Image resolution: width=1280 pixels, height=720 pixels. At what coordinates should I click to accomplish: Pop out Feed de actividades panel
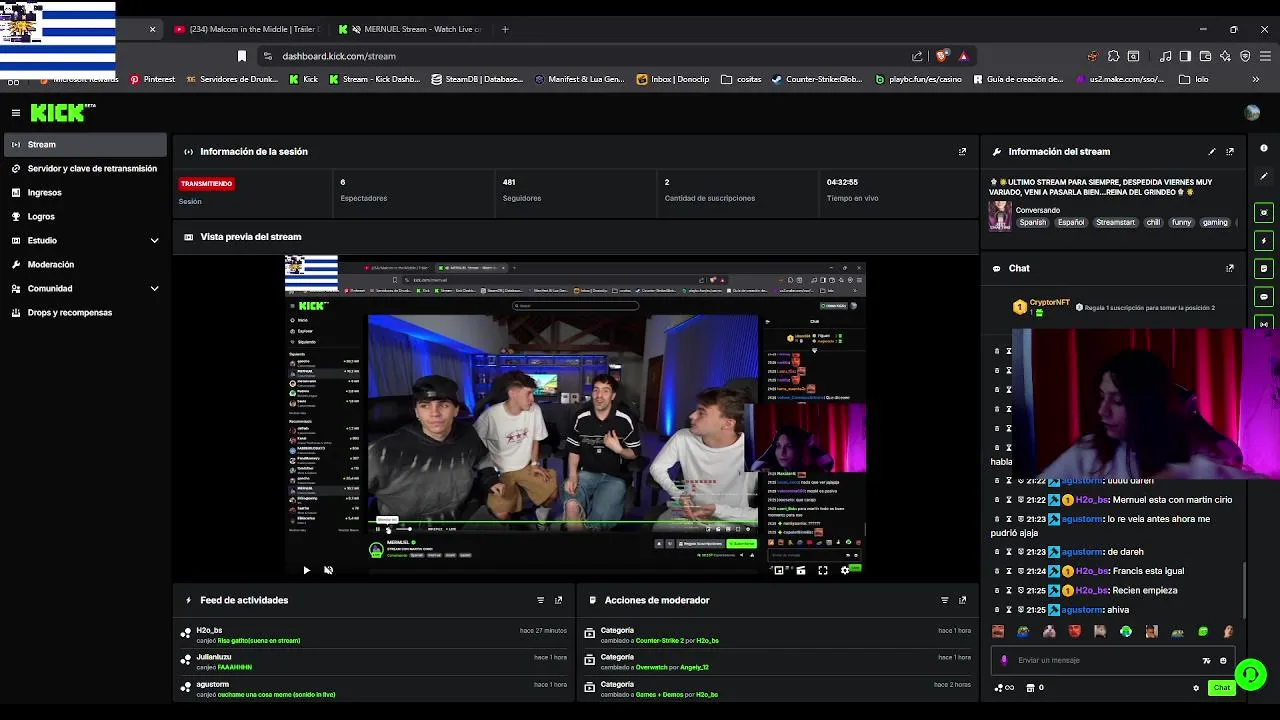[x=558, y=600]
